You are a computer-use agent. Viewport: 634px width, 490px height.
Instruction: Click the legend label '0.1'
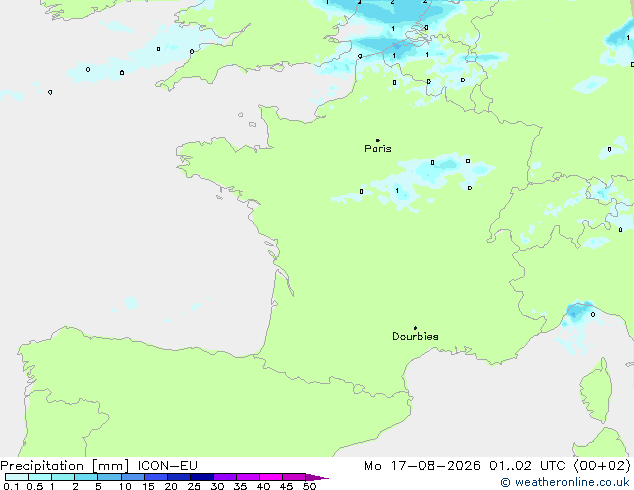pyautogui.click(x=11, y=486)
